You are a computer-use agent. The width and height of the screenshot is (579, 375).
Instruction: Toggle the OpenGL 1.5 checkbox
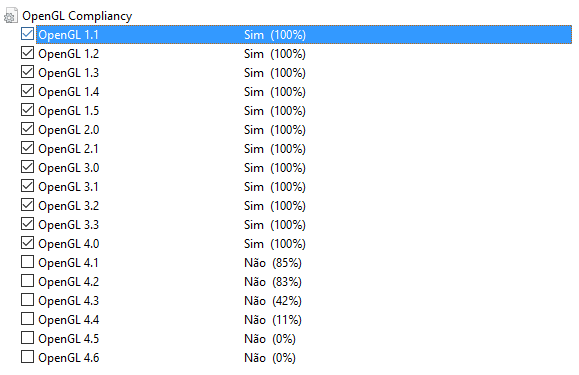click(27, 110)
